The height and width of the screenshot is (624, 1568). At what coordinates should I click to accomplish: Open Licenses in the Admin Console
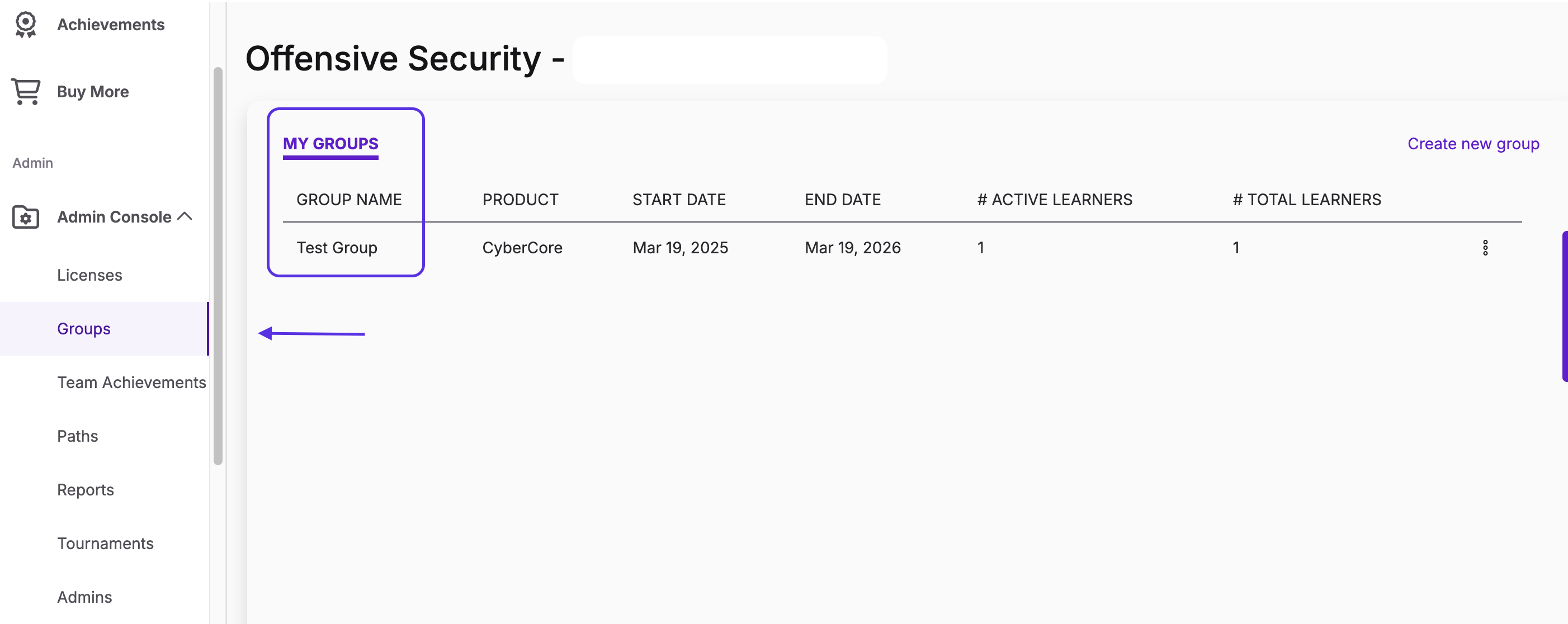coord(89,275)
